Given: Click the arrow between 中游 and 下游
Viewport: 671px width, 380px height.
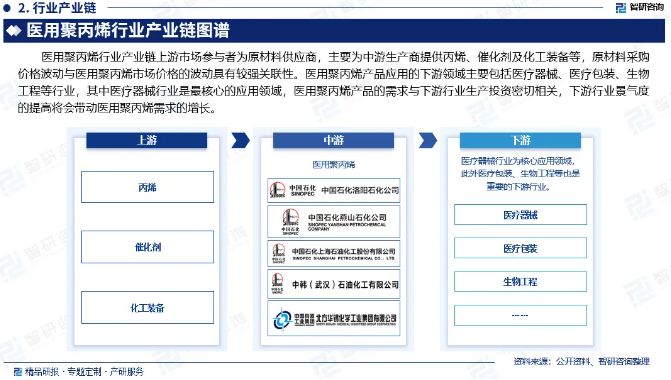Looking at the screenshot, I should 428,140.
